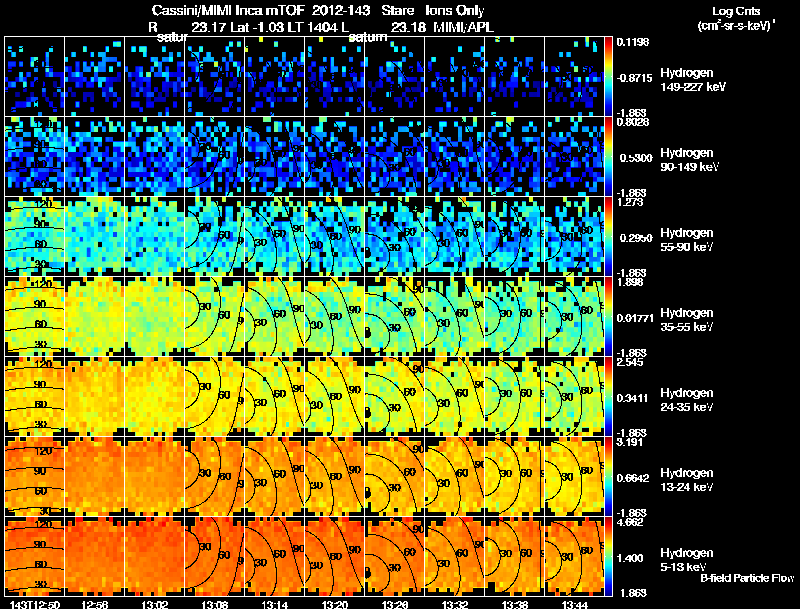800x609 pixels.
Task: Click the 4.662 maximum scale value
Action: (x=630, y=523)
